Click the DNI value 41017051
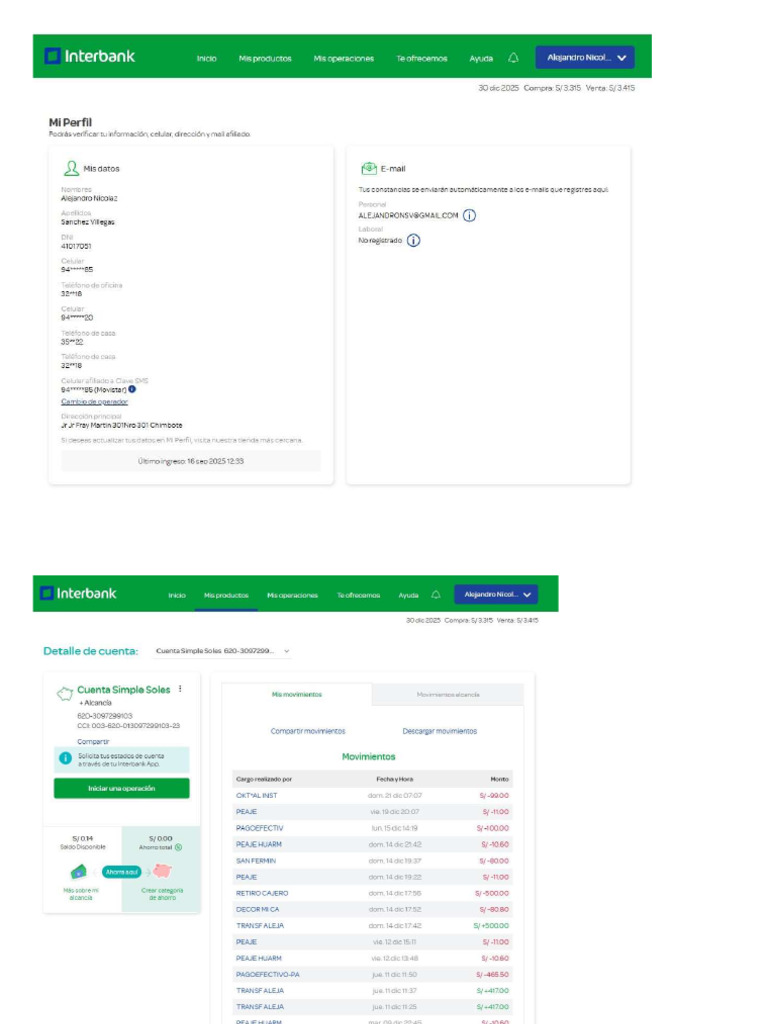768x1024 pixels. tap(76, 246)
